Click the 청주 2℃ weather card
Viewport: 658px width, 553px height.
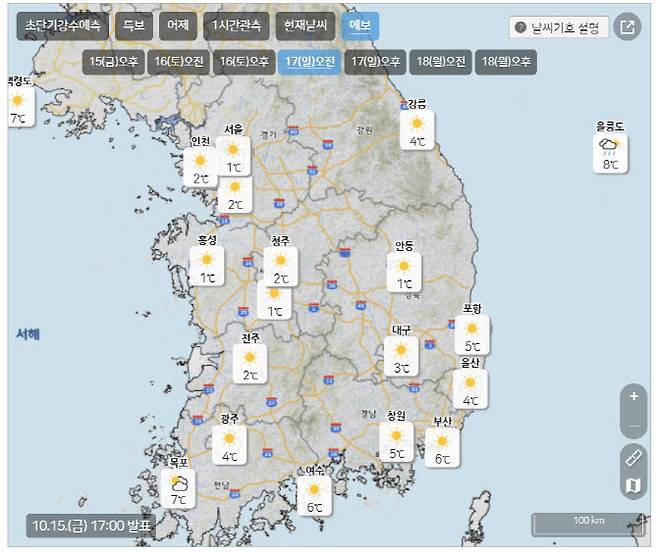281,267
